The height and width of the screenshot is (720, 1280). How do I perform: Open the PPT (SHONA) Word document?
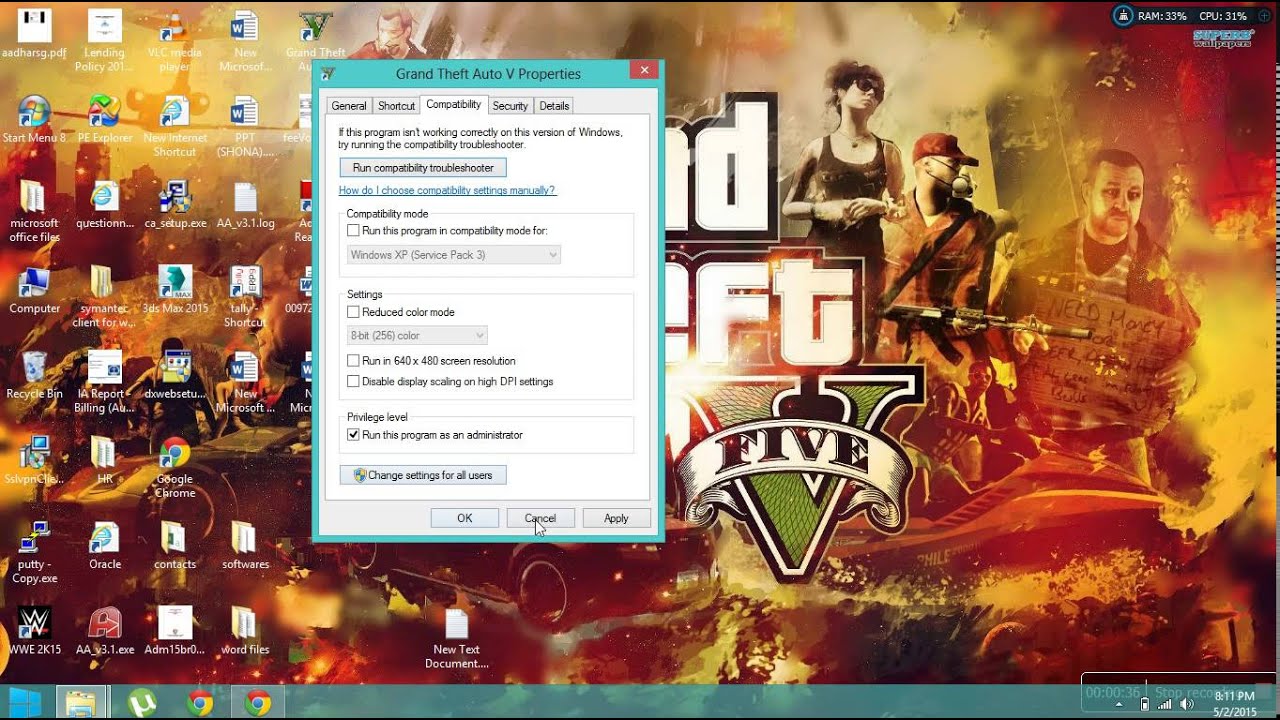245,126
